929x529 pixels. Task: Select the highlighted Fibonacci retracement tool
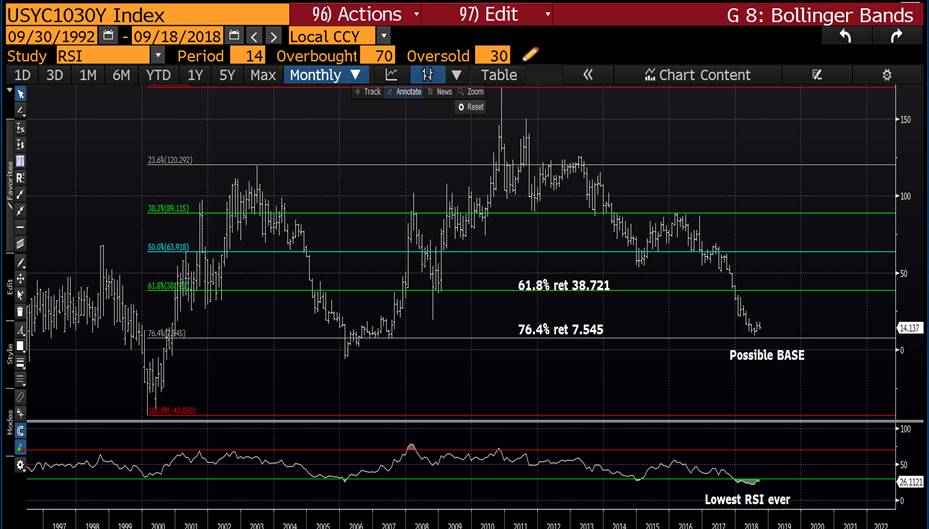point(20,161)
